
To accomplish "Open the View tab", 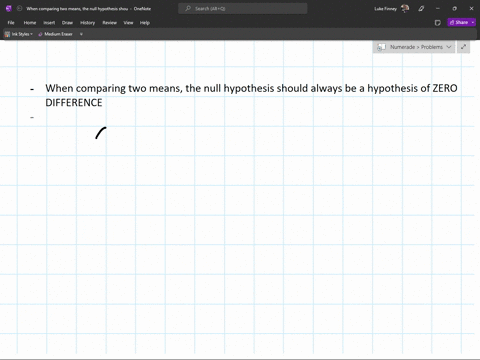I will click(x=128, y=23).
